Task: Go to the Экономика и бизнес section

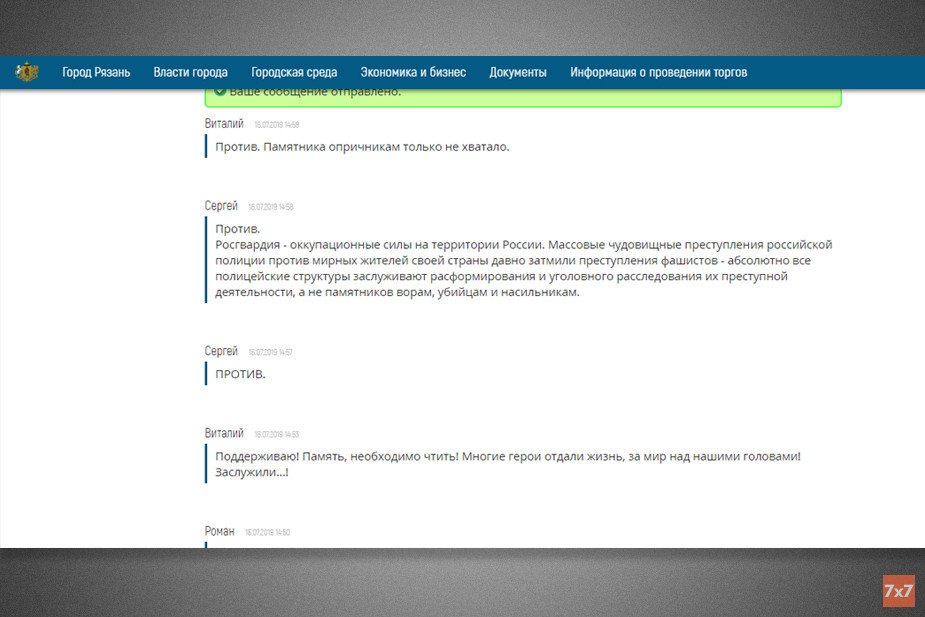Action: tap(413, 72)
